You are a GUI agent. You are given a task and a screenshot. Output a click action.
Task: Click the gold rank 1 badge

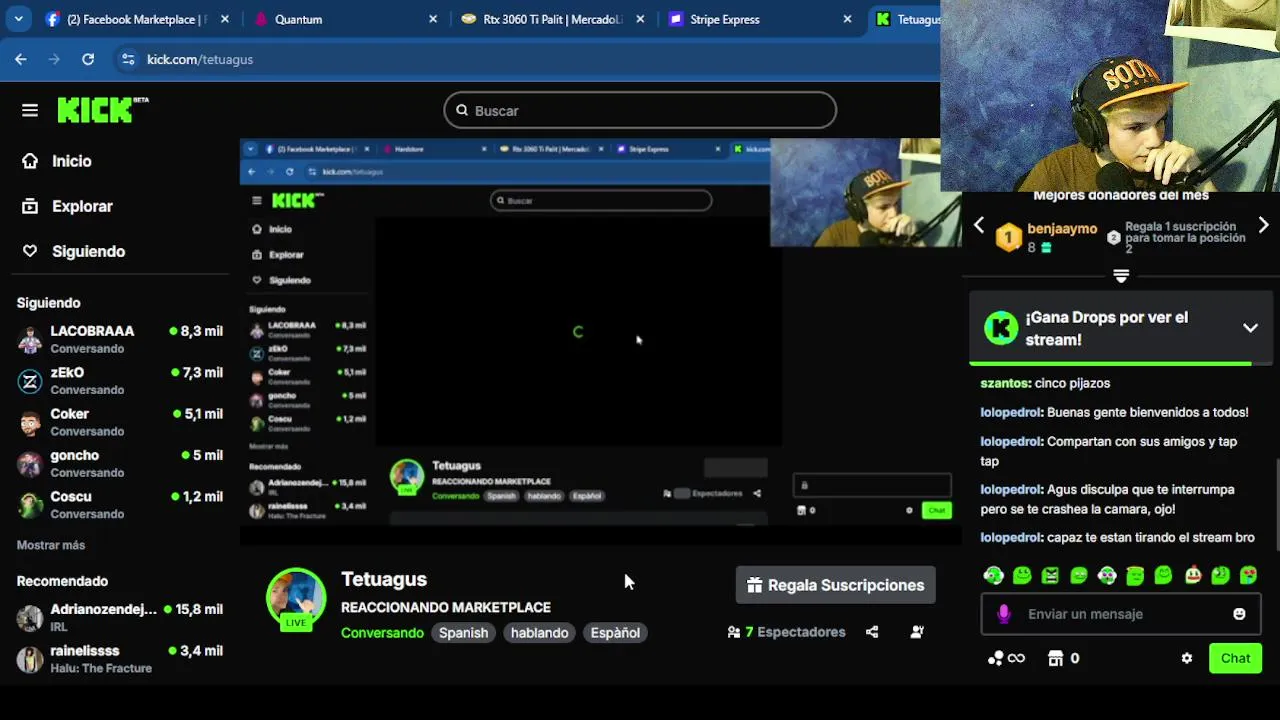1008,237
